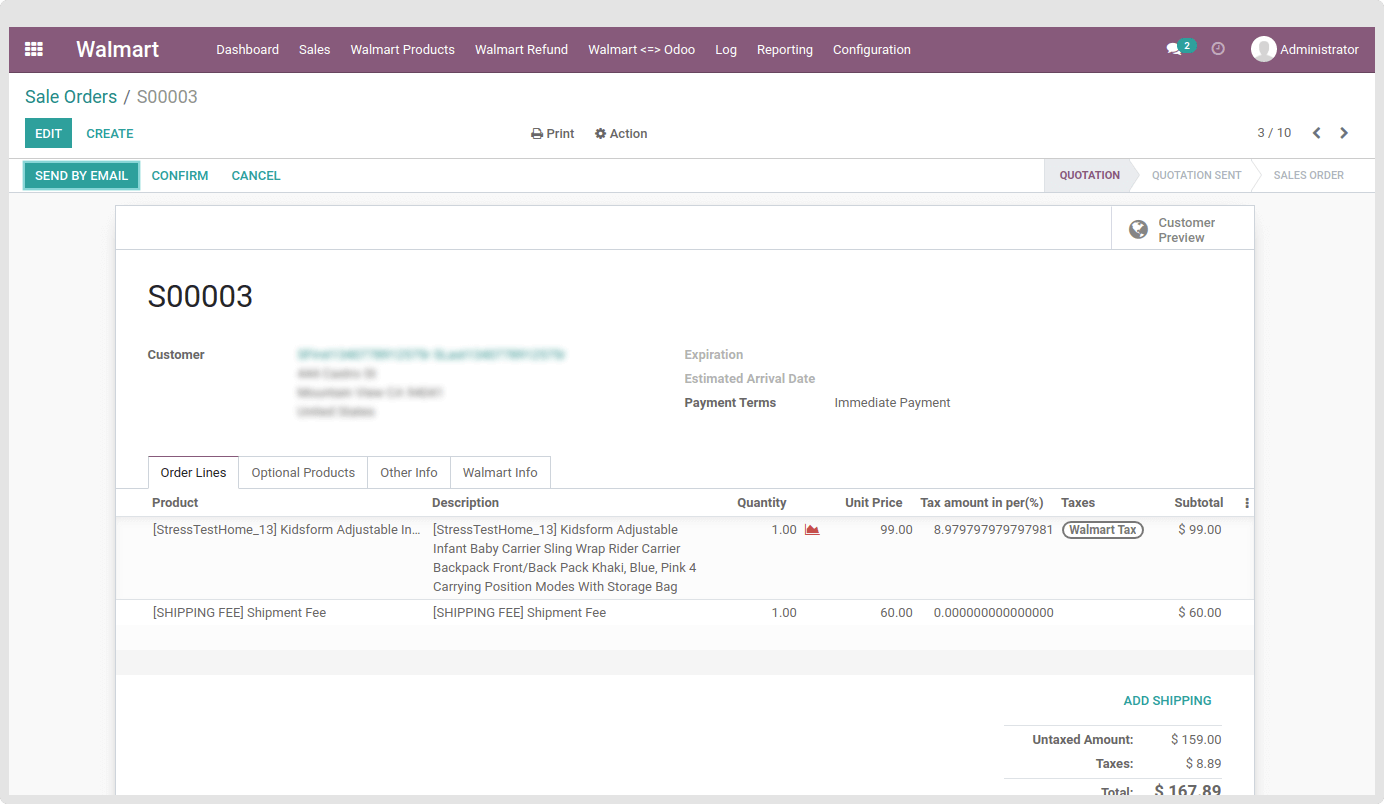Viewport: 1384px width, 804px height.
Task: Click the Subtotal column header
Action: (x=1199, y=503)
